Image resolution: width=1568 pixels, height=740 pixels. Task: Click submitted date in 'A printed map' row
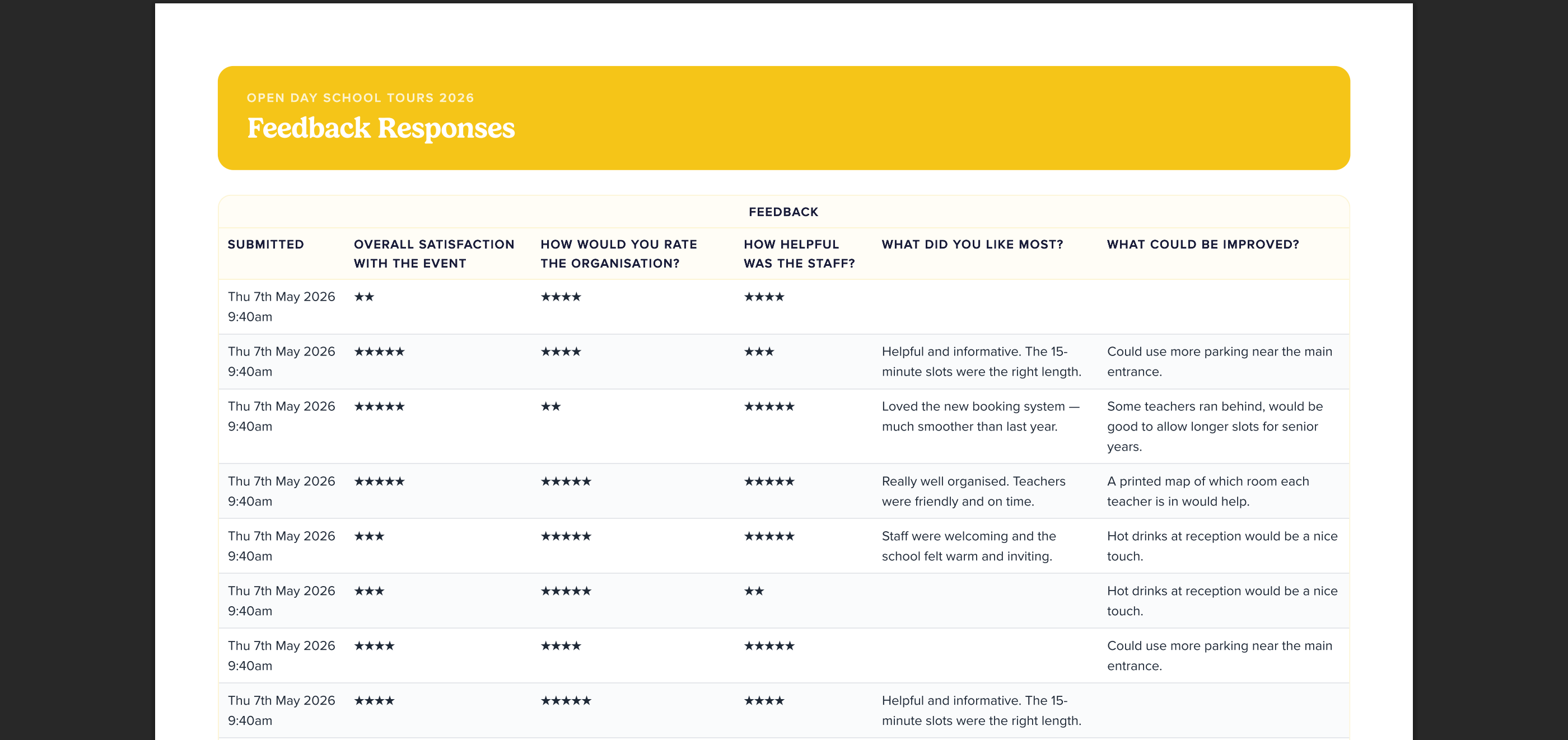tap(281, 491)
